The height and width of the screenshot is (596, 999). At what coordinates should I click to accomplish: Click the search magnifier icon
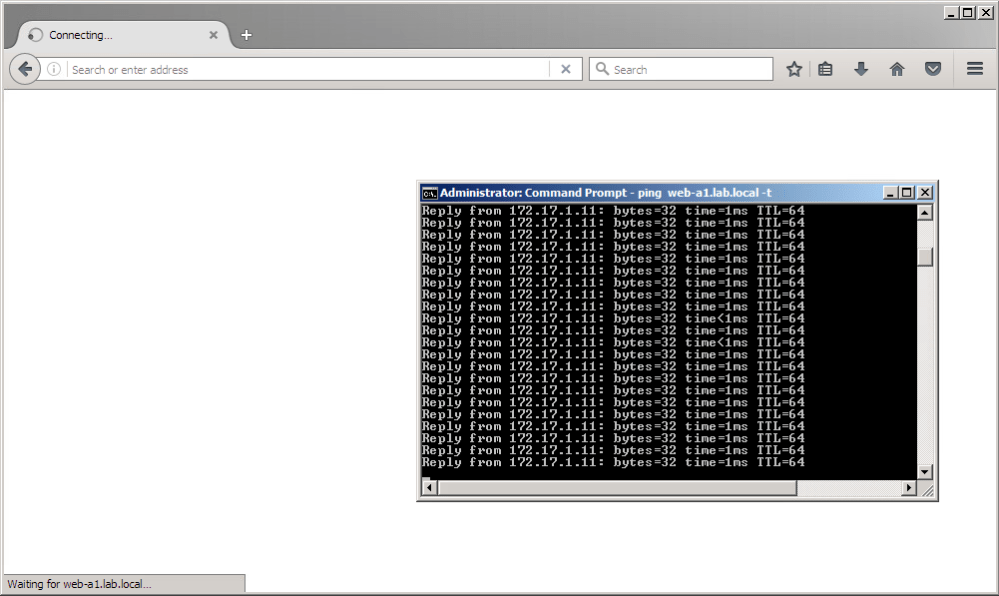602,68
